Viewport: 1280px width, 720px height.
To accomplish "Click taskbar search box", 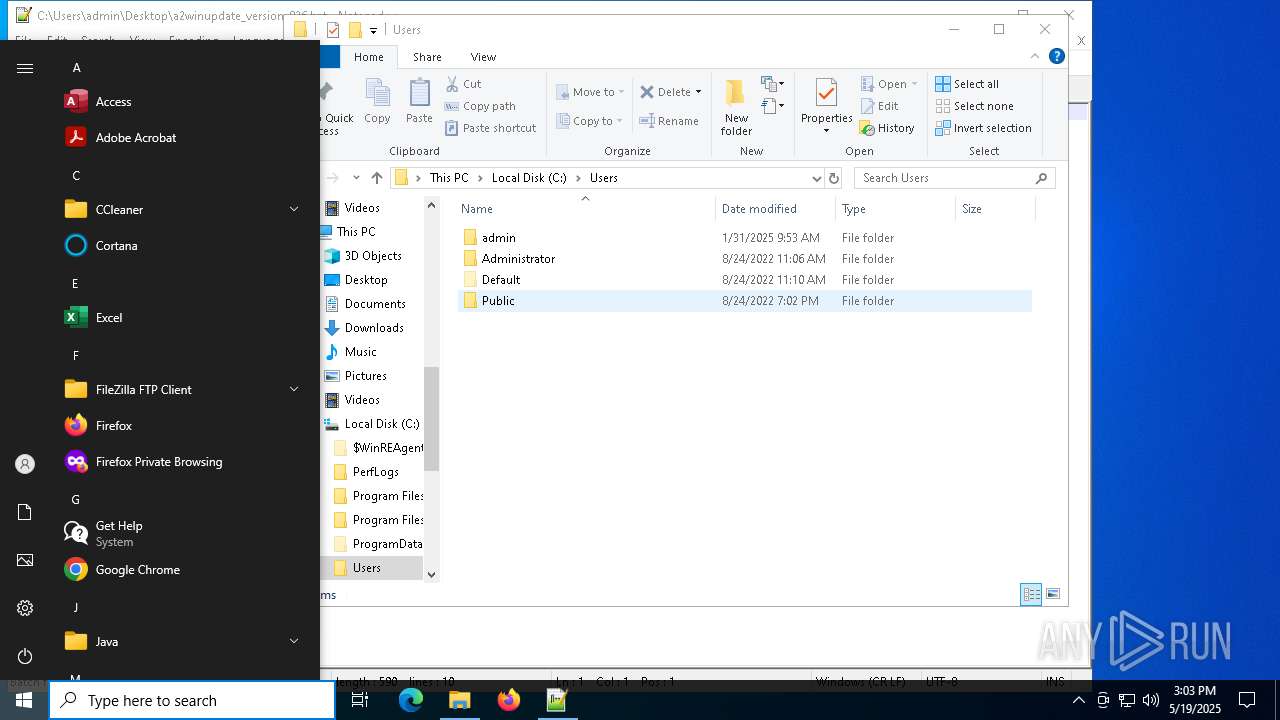I will coord(192,701).
